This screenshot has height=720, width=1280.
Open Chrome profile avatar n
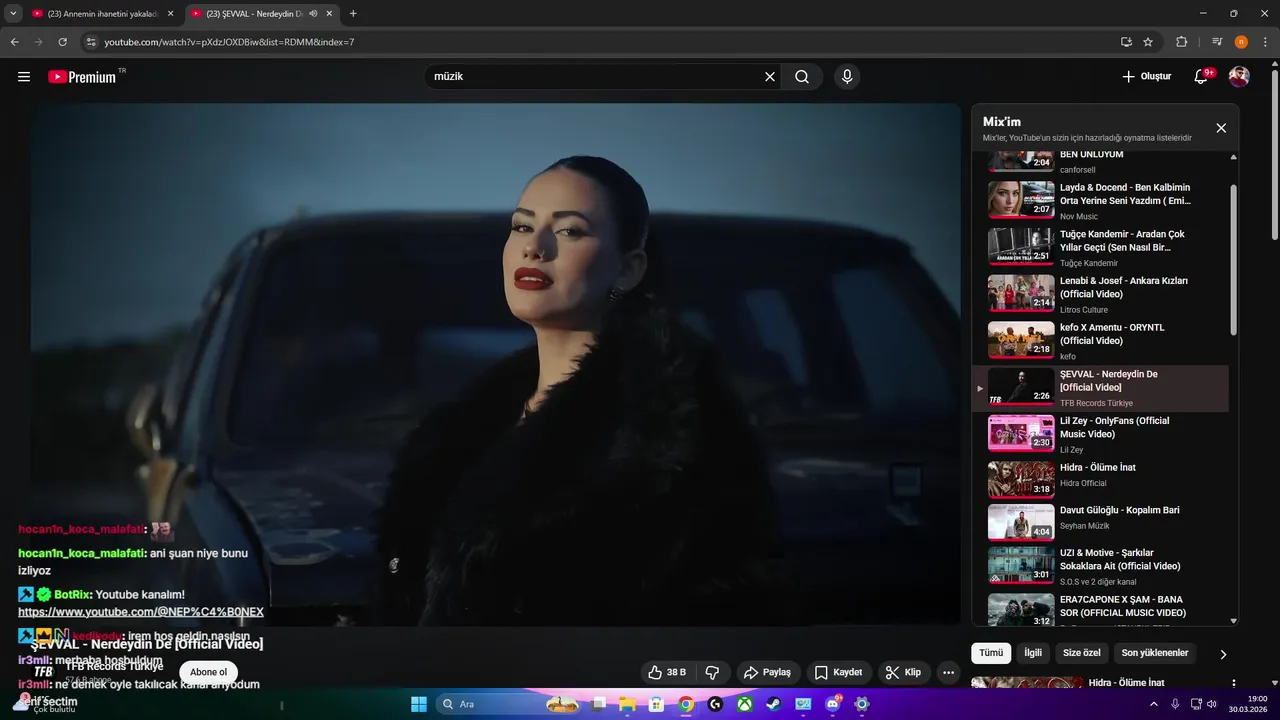click(x=1241, y=42)
